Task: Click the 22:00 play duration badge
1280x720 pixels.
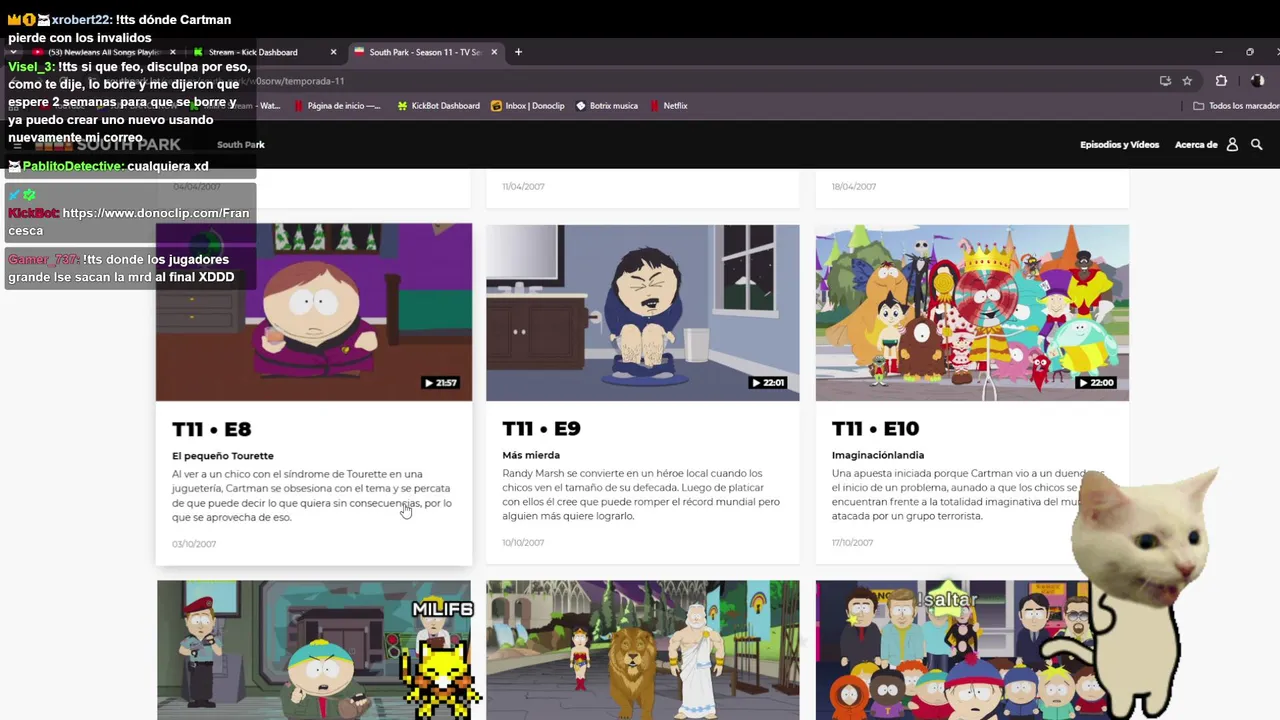Action: click(1097, 383)
